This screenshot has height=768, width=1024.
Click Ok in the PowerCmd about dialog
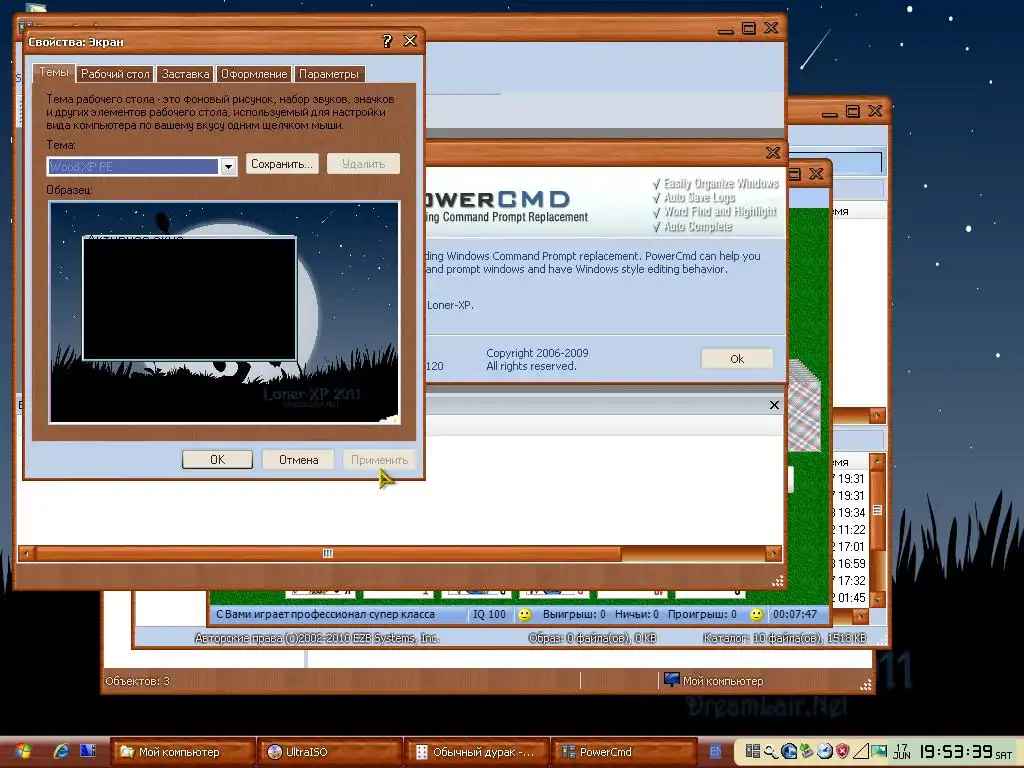pyautogui.click(x=737, y=359)
